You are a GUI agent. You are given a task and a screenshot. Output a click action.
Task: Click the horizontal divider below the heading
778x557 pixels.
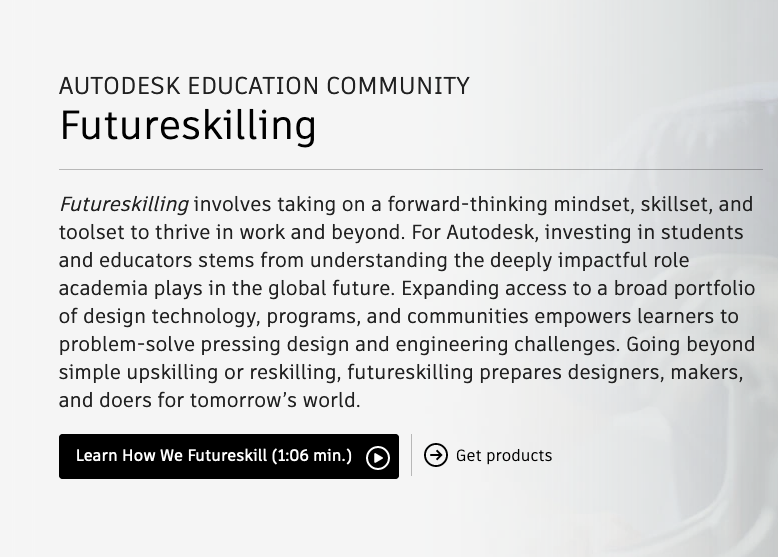pos(411,170)
